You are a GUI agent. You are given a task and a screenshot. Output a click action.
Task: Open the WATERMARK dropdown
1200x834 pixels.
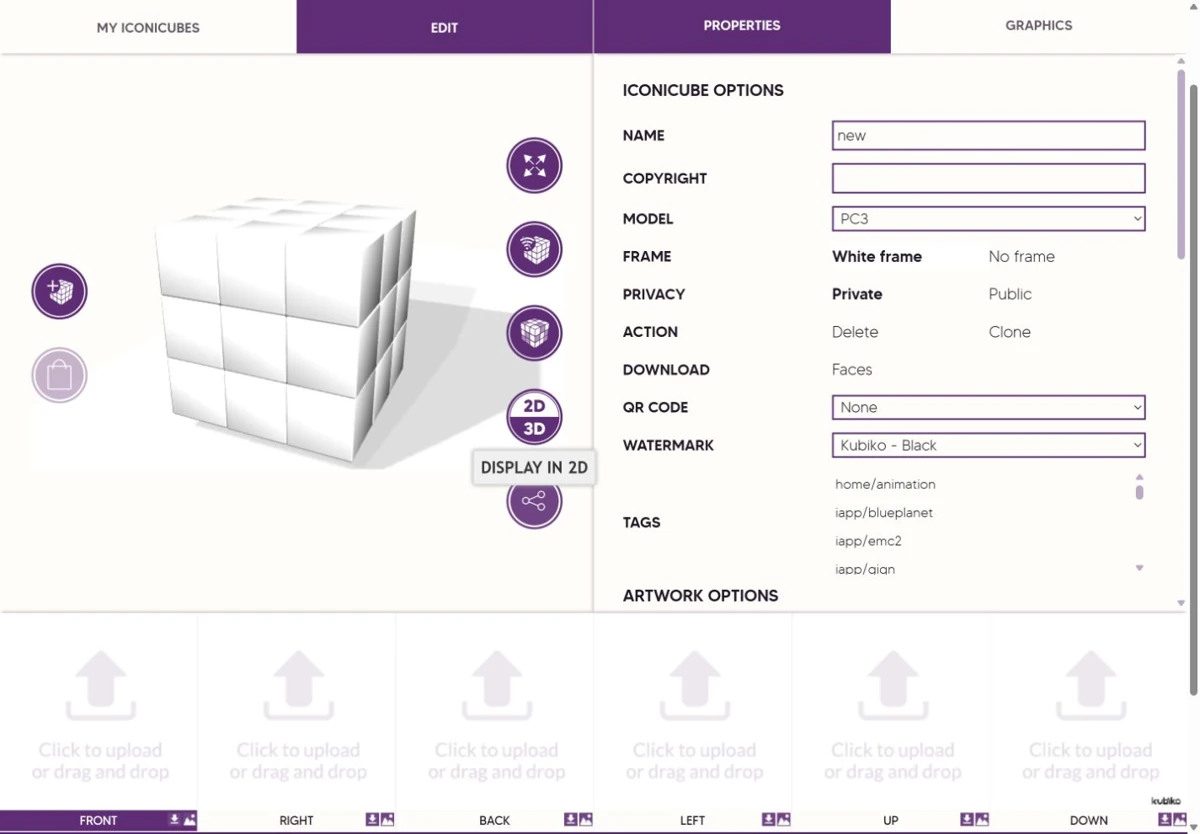click(988, 445)
